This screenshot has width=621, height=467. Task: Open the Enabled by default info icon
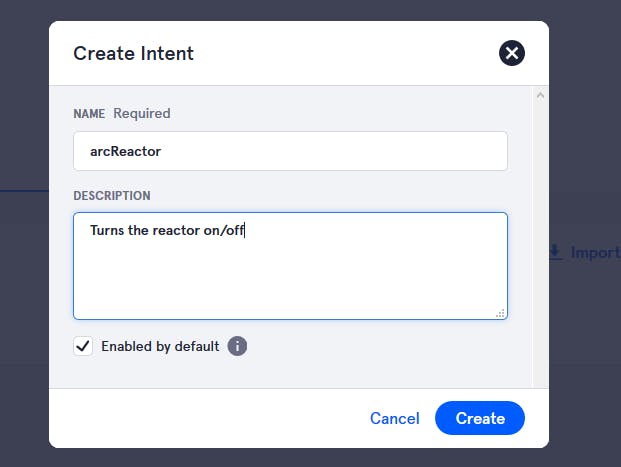point(237,346)
